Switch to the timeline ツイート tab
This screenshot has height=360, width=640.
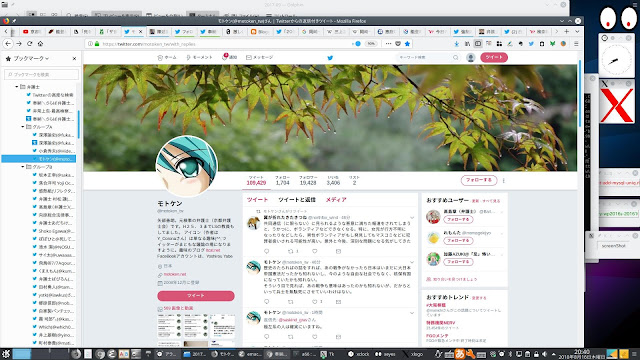[x=257, y=200]
